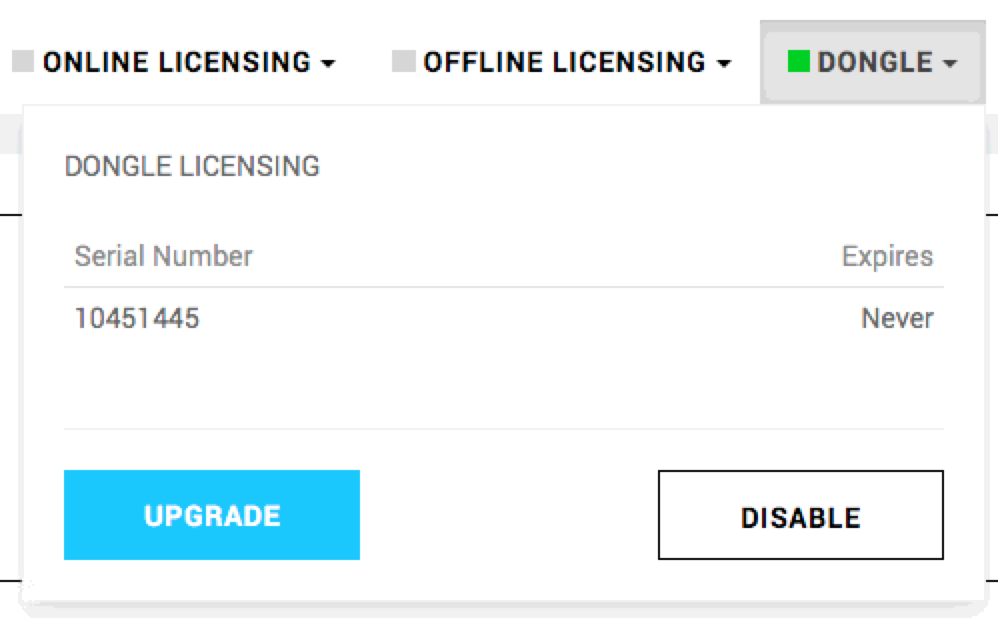The width and height of the screenshot is (998, 620).
Task: Select the Expires column header
Action: click(x=887, y=256)
